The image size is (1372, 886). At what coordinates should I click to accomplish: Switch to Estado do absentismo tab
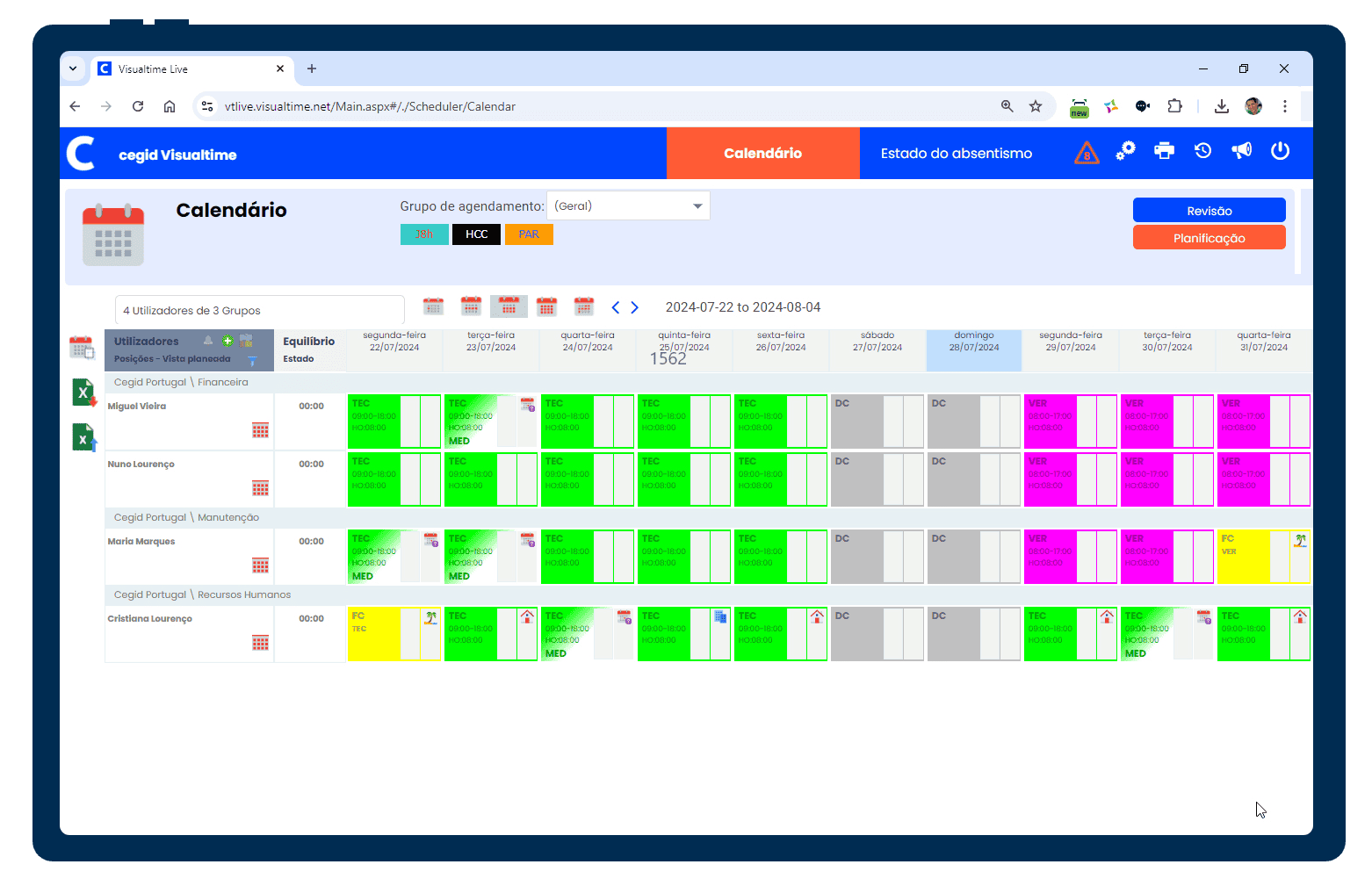click(x=956, y=153)
